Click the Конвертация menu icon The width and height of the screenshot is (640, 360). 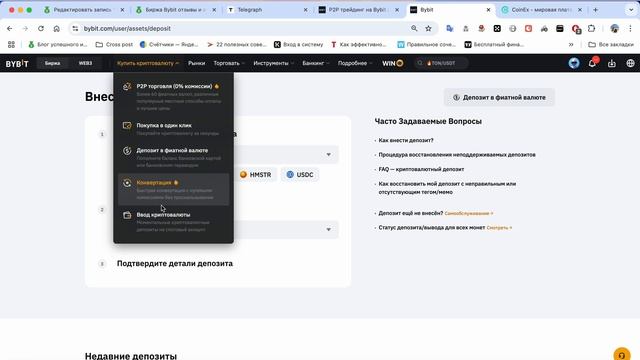point(127,183)
